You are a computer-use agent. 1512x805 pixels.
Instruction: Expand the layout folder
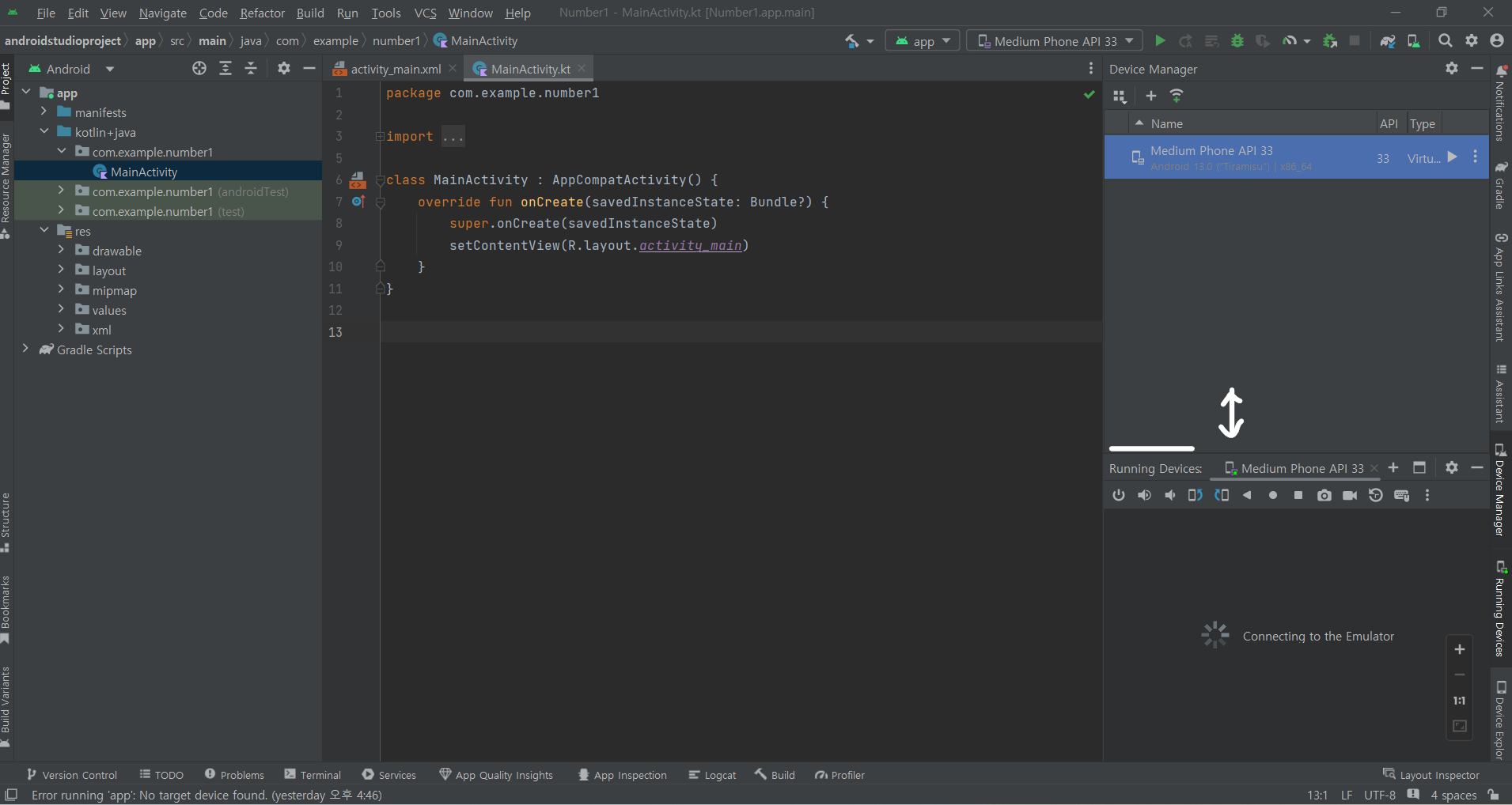(x=61, y=270)
